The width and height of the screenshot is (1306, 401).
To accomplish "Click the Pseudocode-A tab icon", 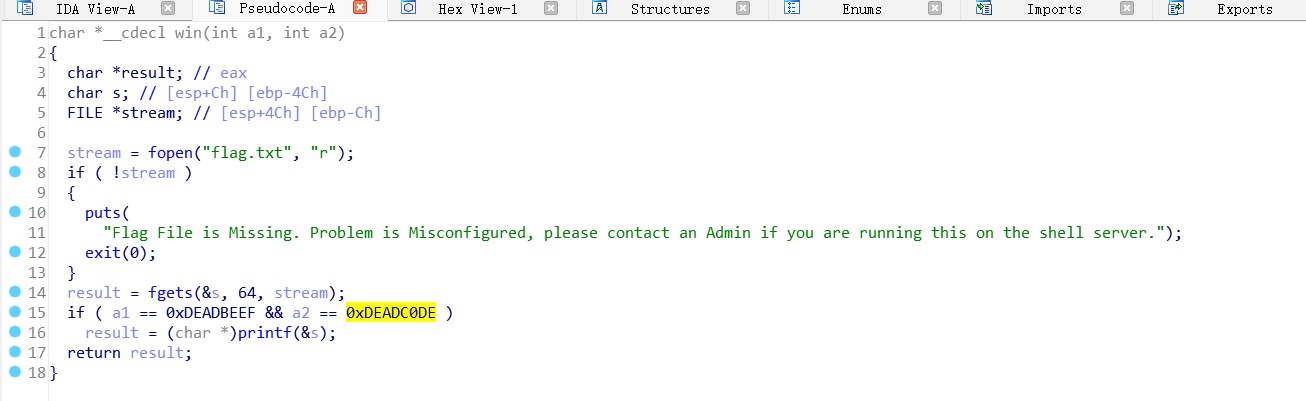I will coord(216,9).
